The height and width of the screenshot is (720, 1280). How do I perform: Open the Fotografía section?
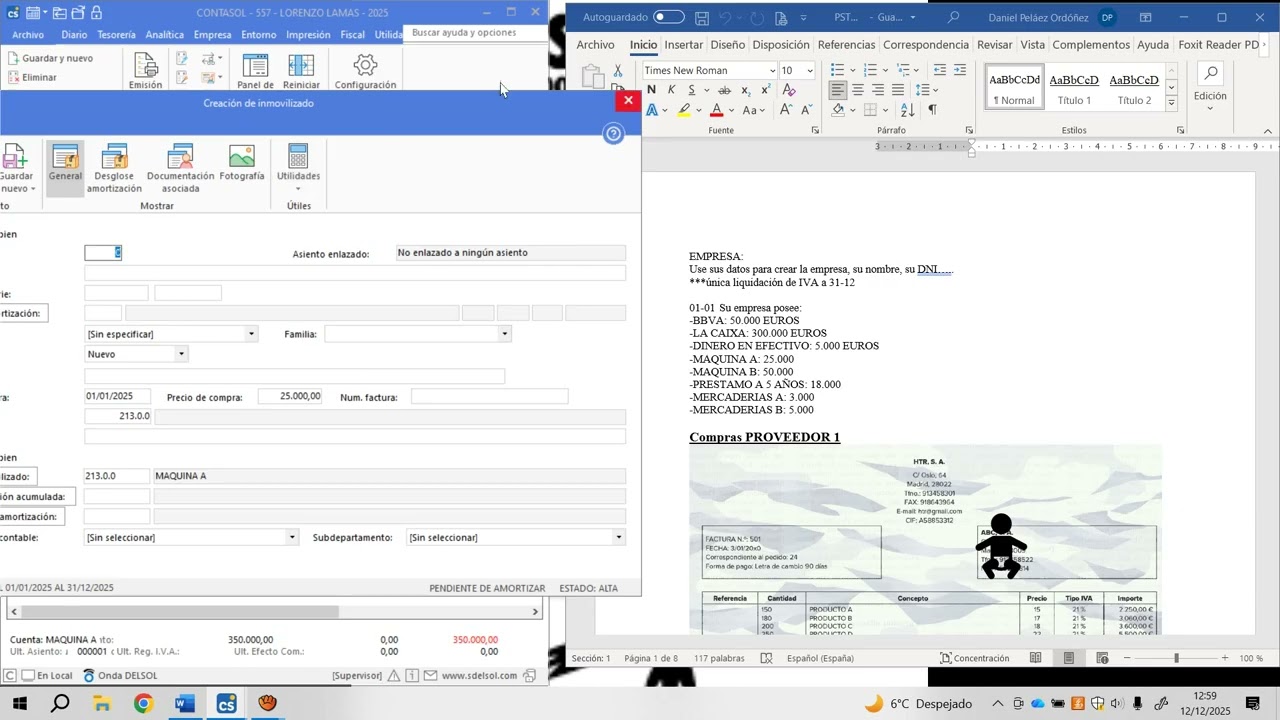coord(241,163)
